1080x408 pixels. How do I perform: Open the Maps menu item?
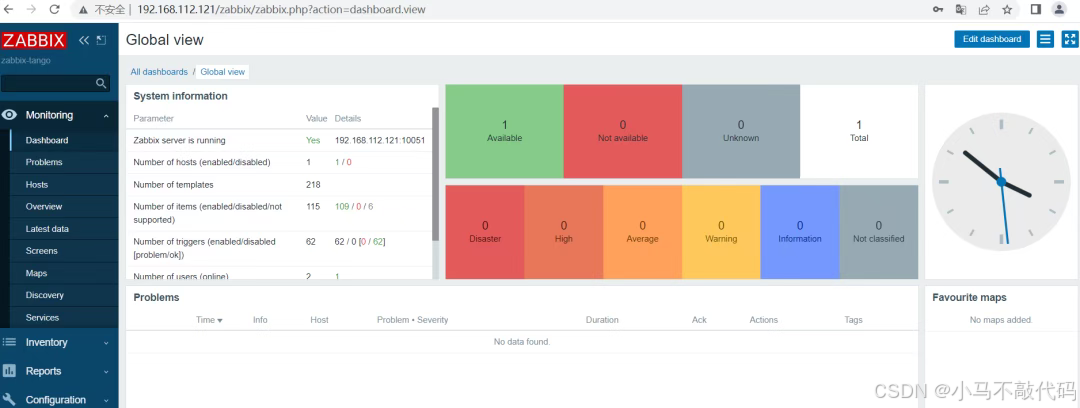coord(37,273)
